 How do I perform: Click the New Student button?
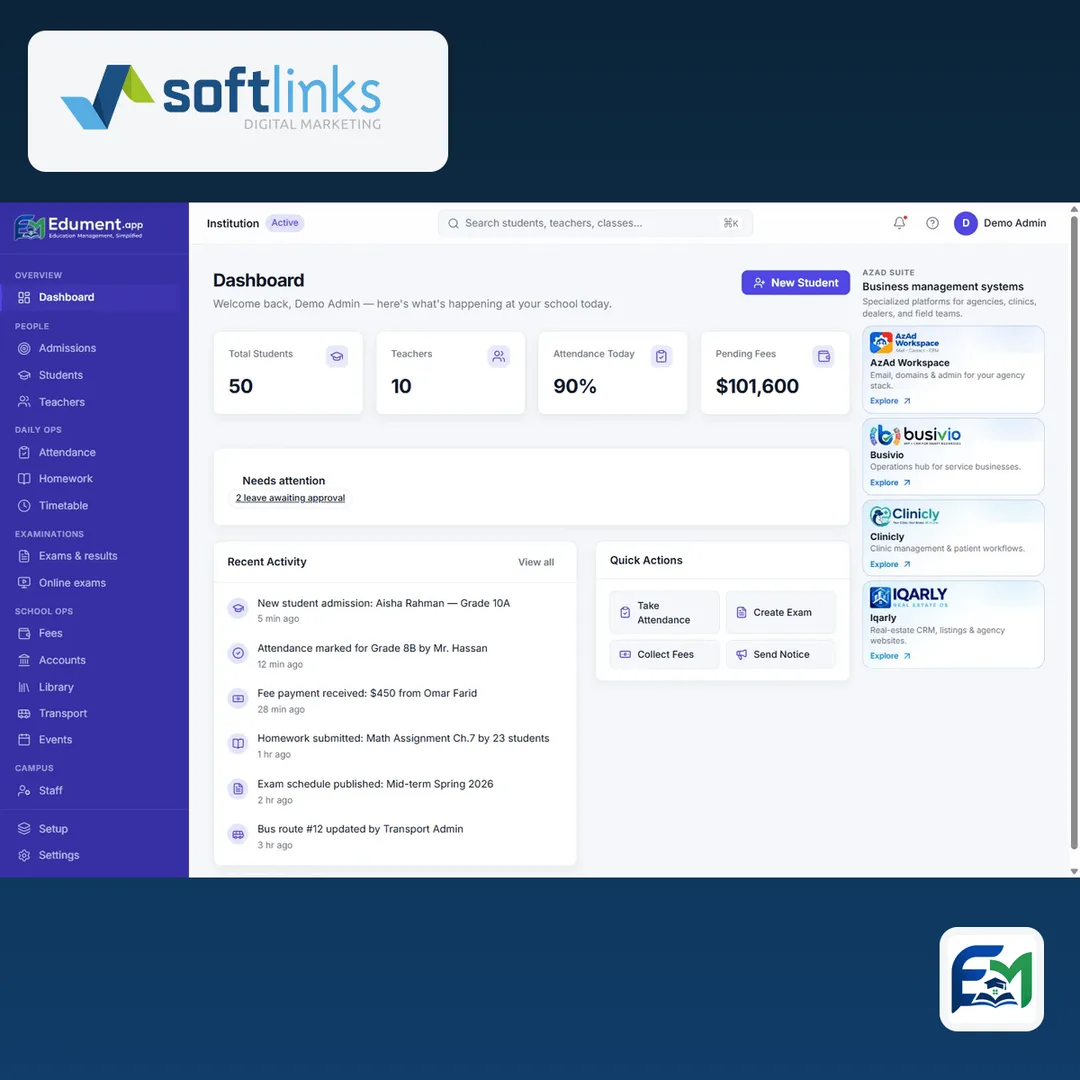point(796,282)
